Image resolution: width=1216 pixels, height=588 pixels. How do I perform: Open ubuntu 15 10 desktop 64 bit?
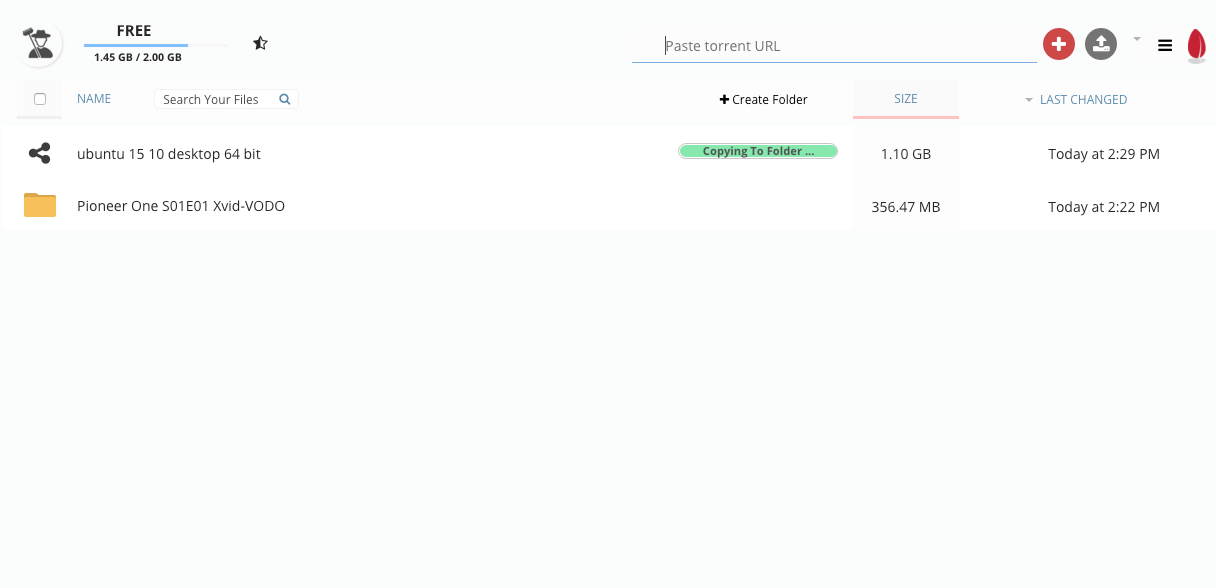click(x=169, y=154)
